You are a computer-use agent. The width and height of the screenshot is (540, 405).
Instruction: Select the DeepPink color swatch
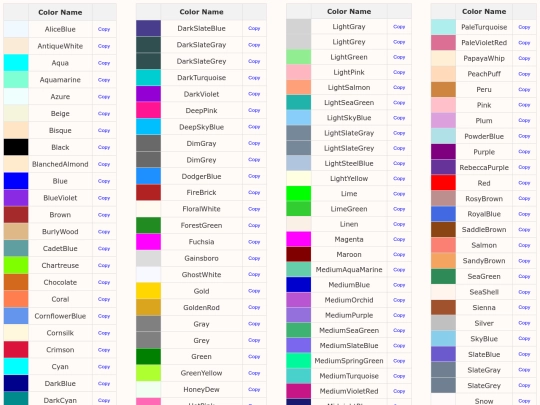148,111
